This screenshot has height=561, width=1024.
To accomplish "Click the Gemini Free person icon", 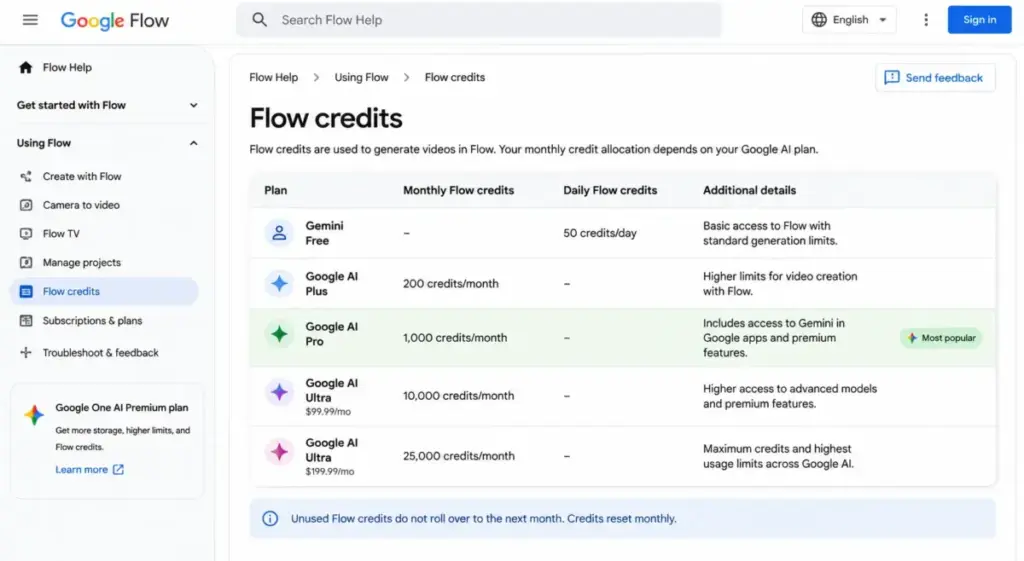I will click(279, 232).
